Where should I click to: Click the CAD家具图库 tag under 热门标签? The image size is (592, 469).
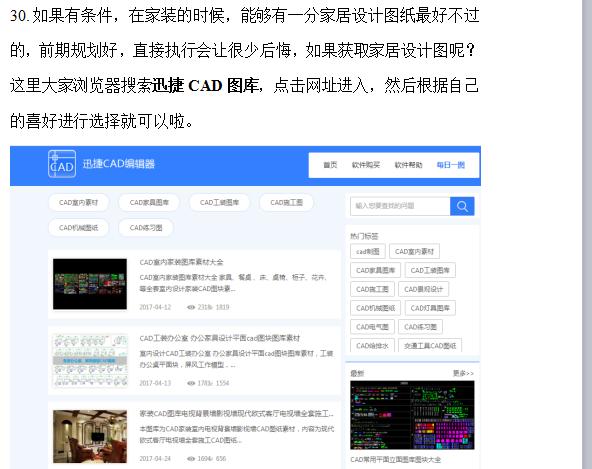(375, 270)
